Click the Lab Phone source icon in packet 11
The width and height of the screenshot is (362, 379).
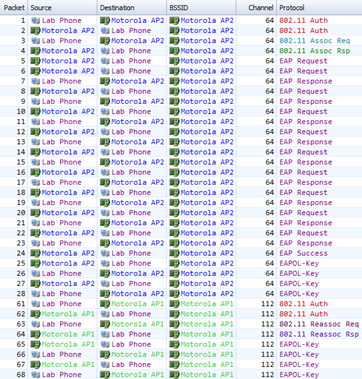click(x=35, y=122)
